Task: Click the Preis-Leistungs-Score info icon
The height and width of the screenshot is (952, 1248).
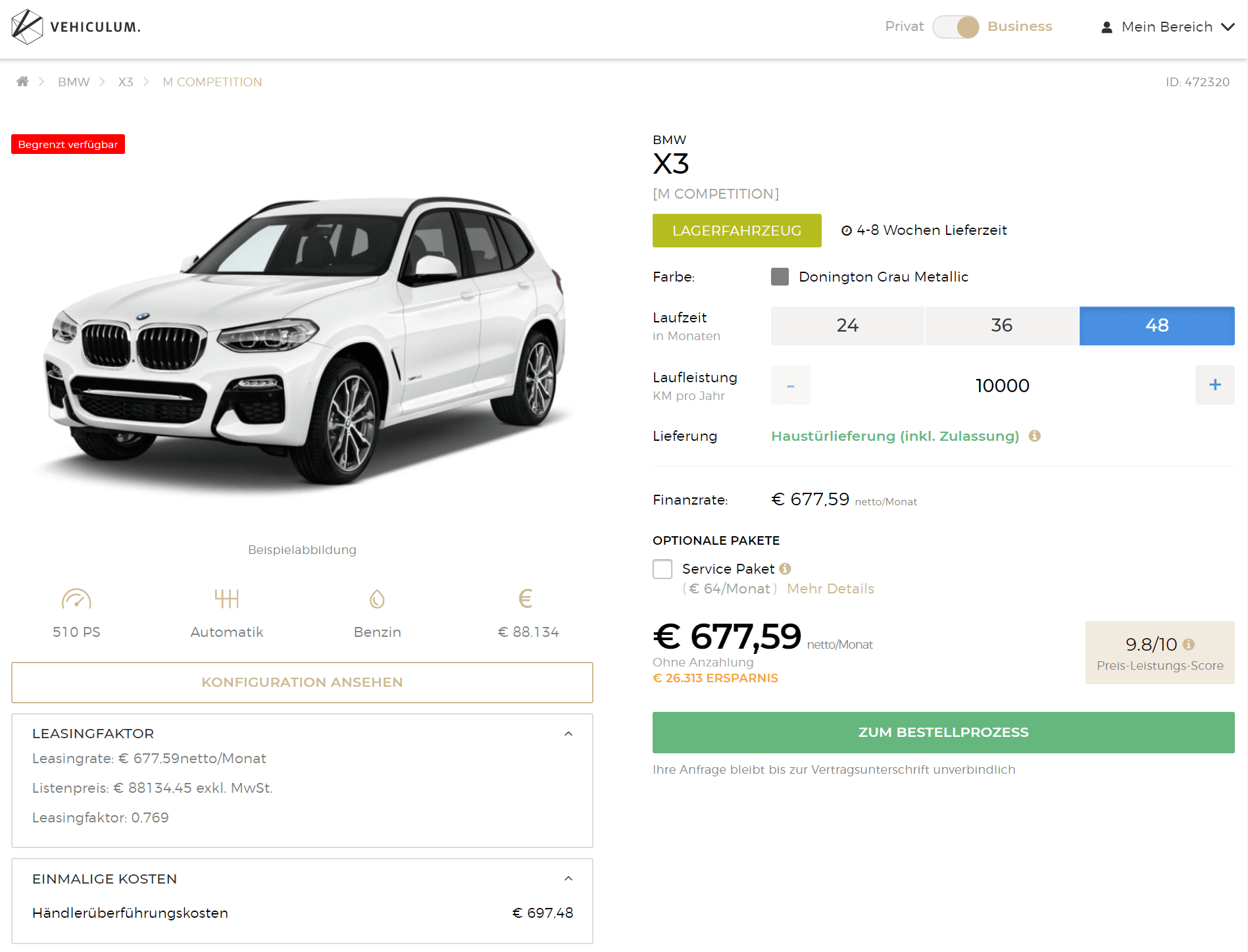Action: (1188, 644)
